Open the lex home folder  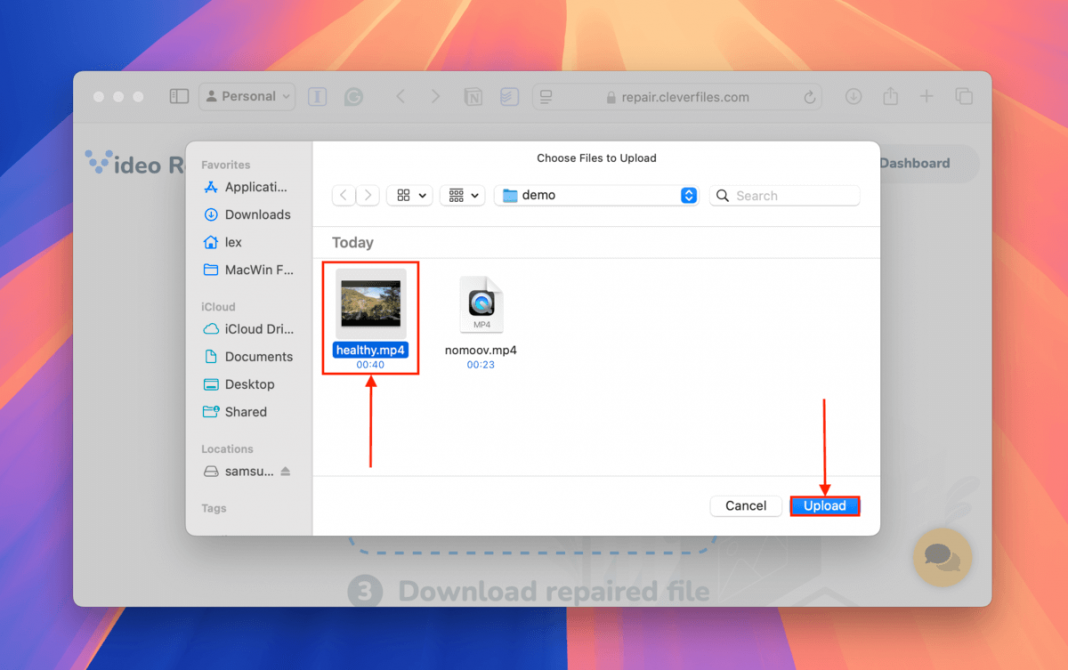(233, 242)
